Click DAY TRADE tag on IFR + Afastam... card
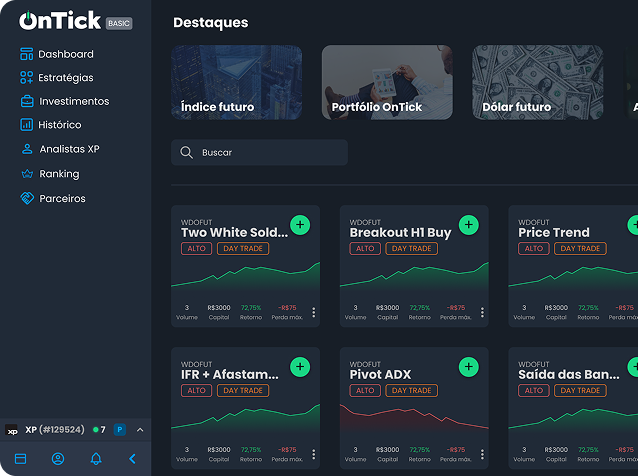The height and width of the screenshot is (476, 638). tap(243, 391)
